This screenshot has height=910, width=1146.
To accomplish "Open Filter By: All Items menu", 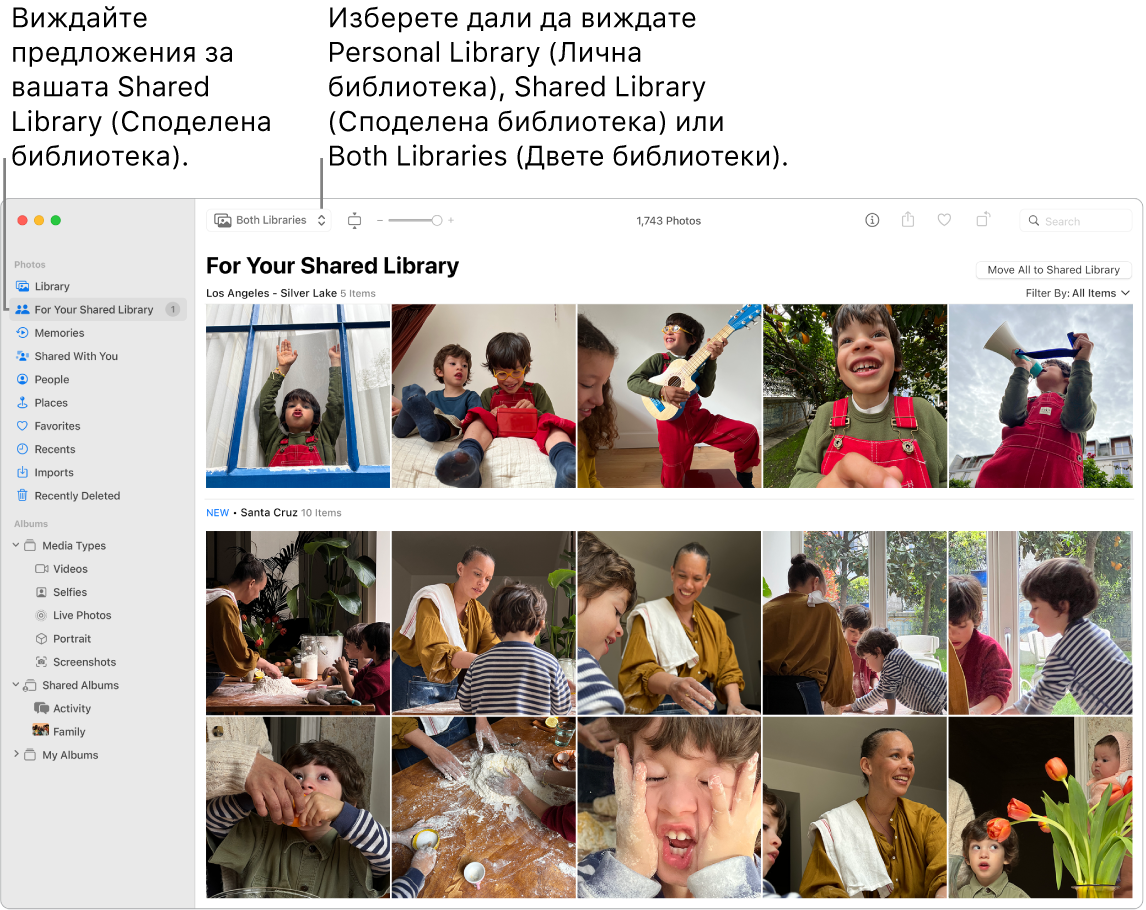I will point(1077,293).
